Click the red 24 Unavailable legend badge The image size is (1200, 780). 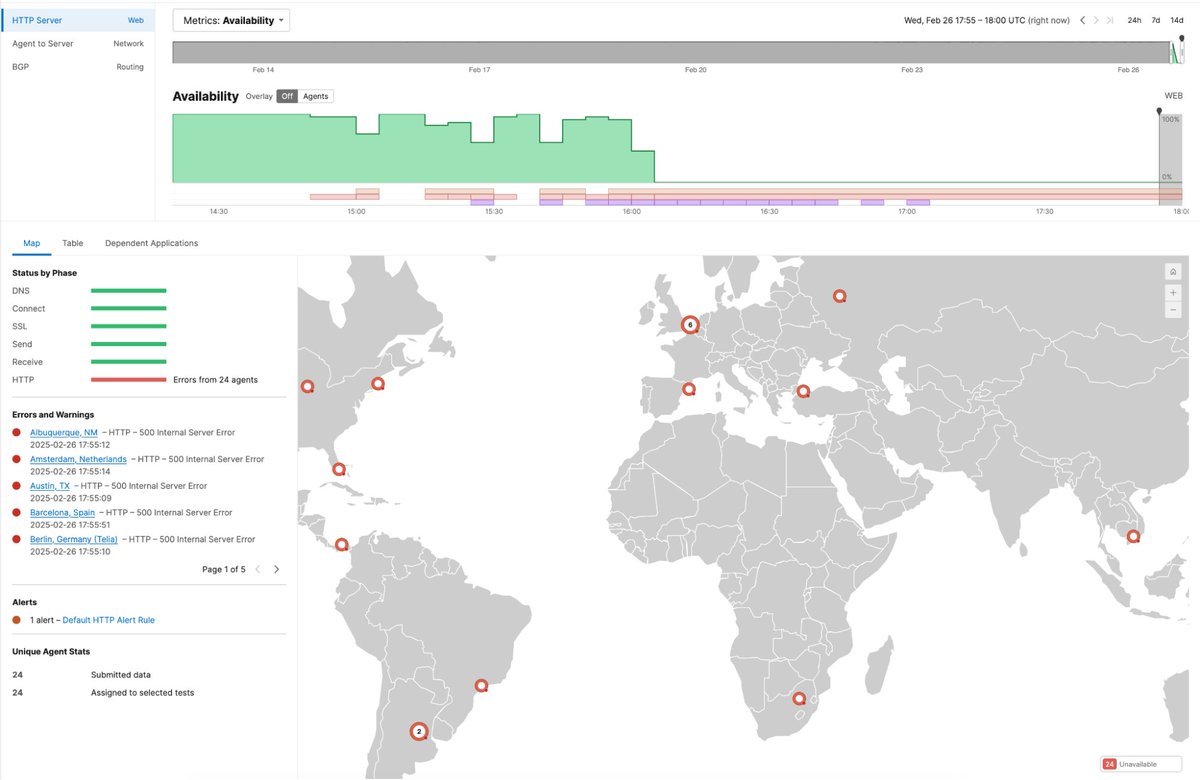point(1109,764)
